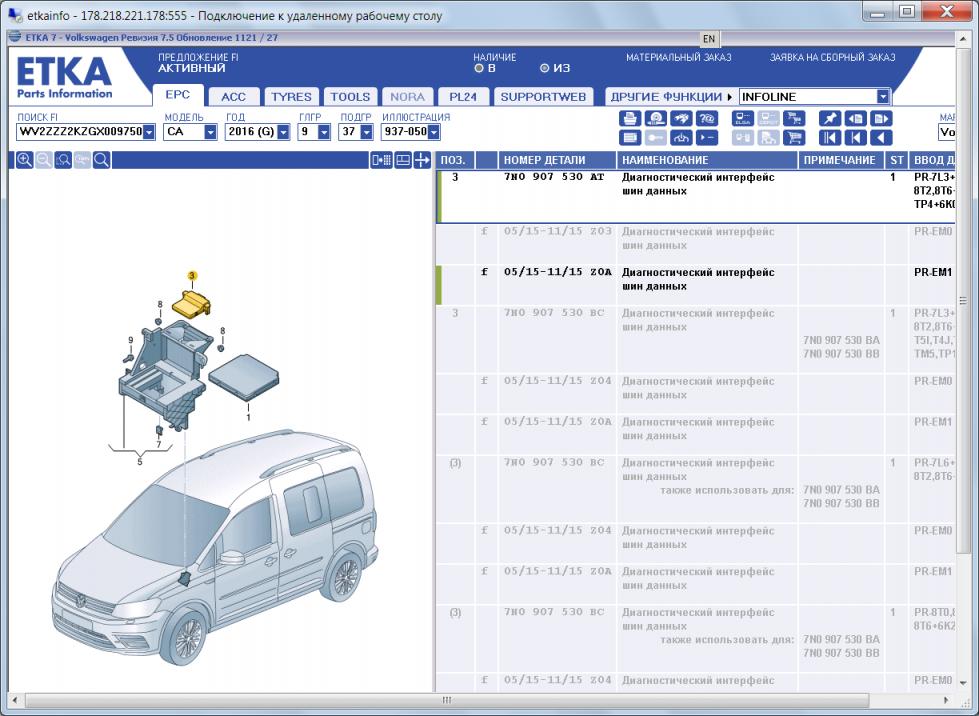Click the plain magnifier icon above the illustration
Viewport: 979px width, 716px height.
pos(102,160)
